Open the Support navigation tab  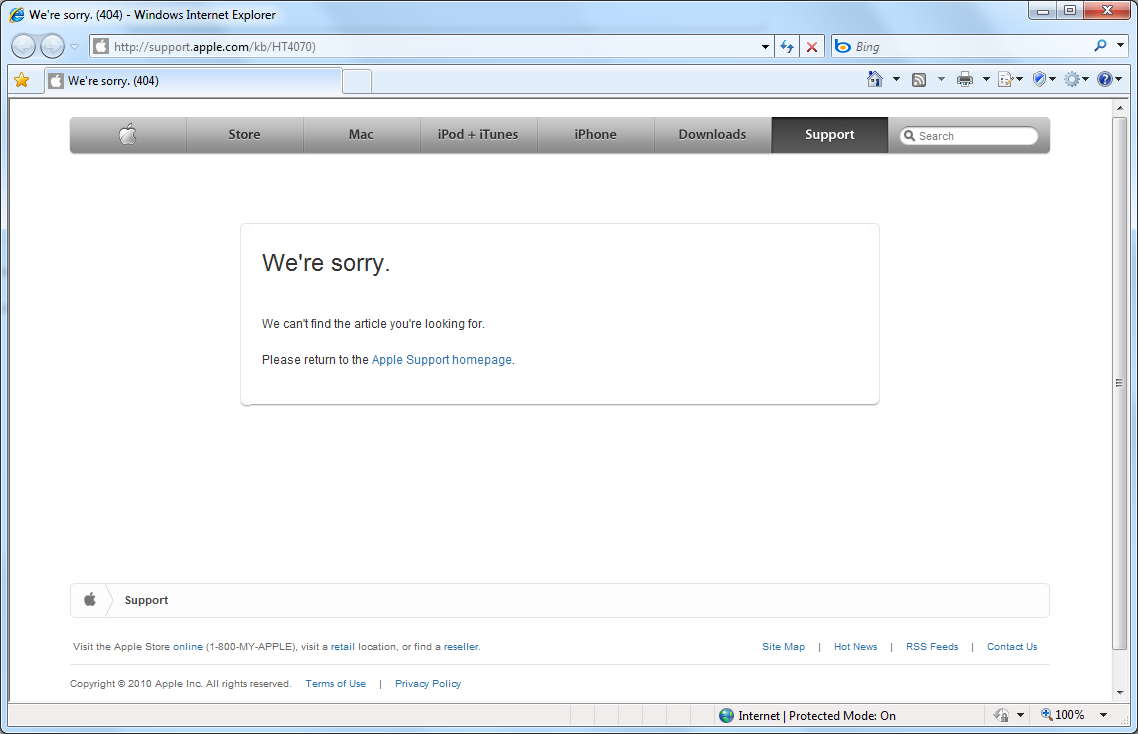tap(830, 134)
